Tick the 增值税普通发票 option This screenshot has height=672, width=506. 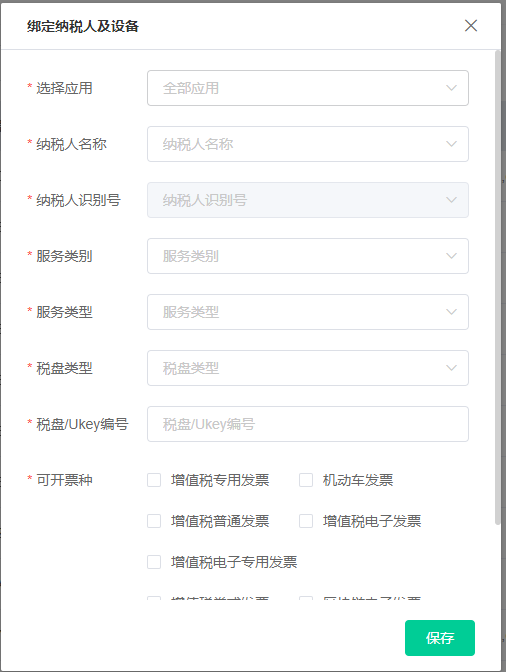pyautogui.click(x=154, y=521)
